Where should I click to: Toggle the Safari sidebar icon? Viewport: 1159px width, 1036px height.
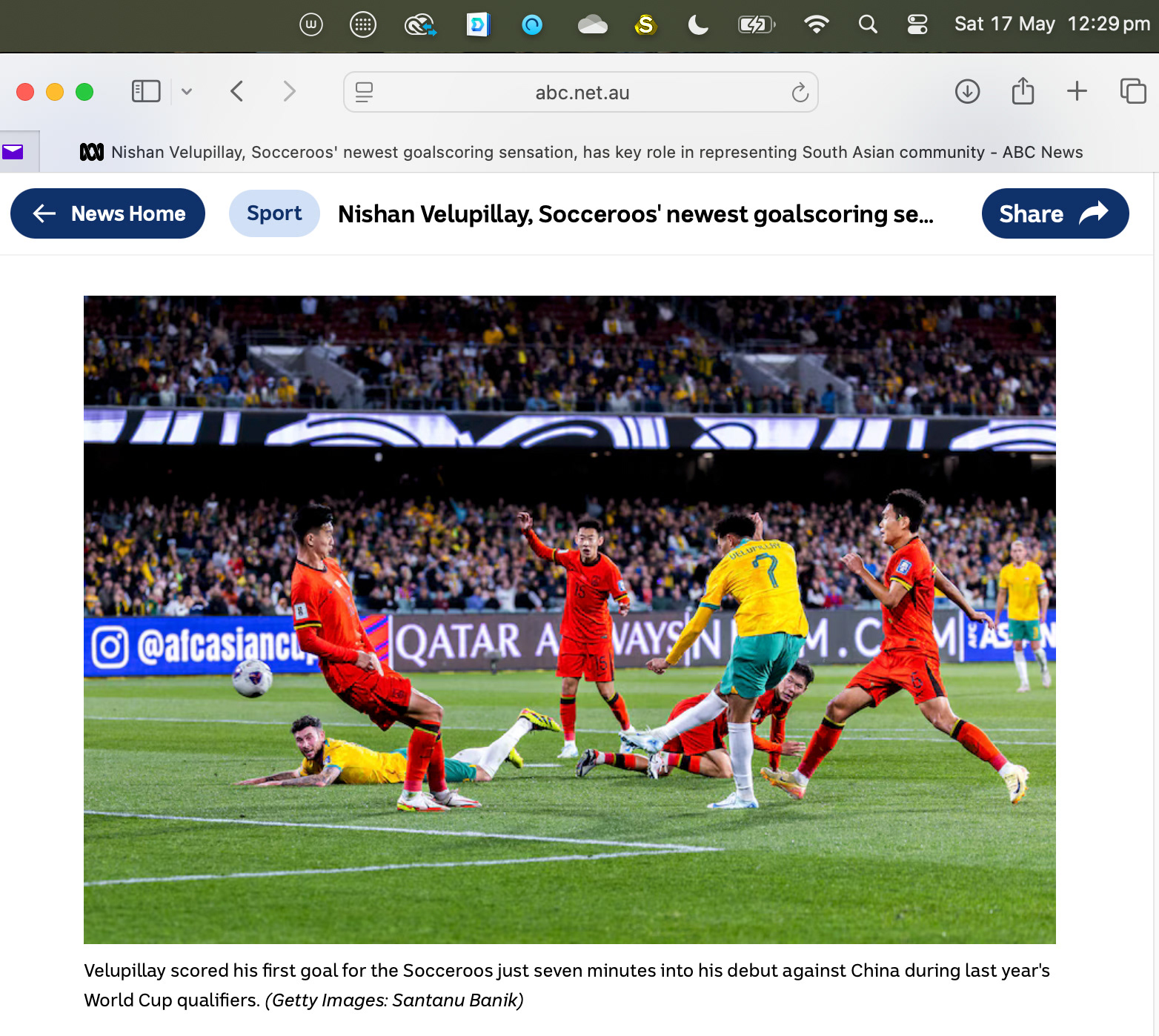pos(146,91)
